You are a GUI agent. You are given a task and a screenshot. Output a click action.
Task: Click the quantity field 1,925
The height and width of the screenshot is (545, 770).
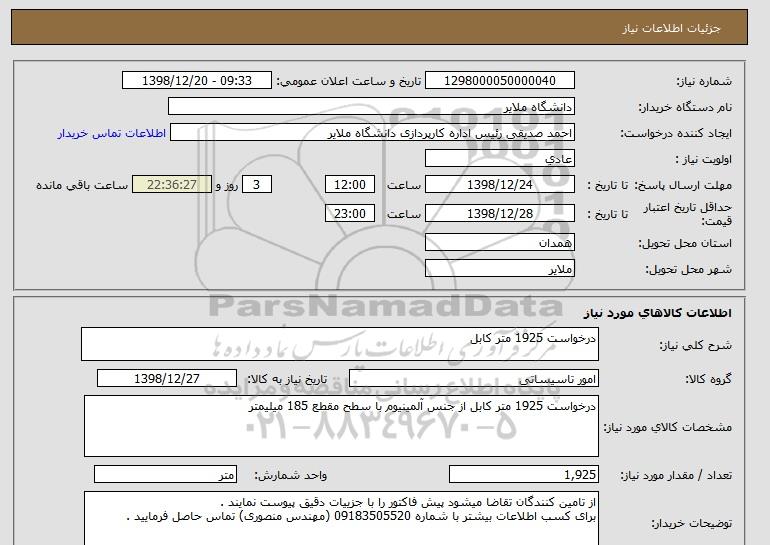(x=523, y=474)
